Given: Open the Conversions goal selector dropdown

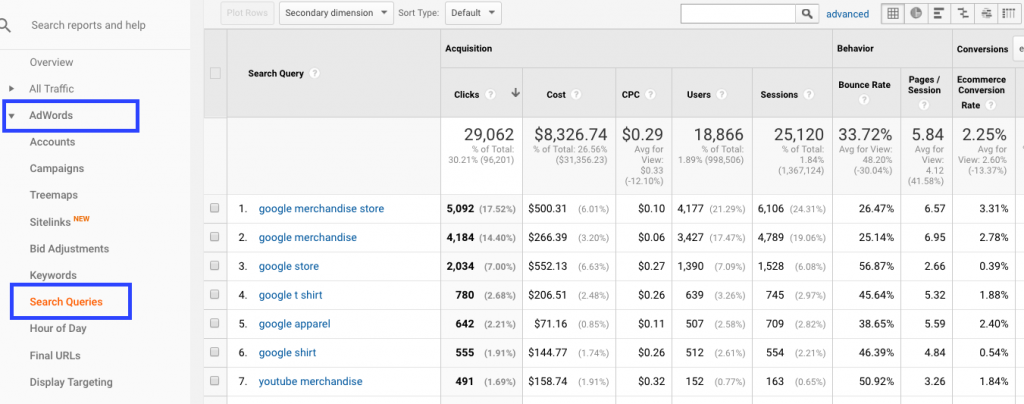Looking at the screenshot, I should 1018,49.
